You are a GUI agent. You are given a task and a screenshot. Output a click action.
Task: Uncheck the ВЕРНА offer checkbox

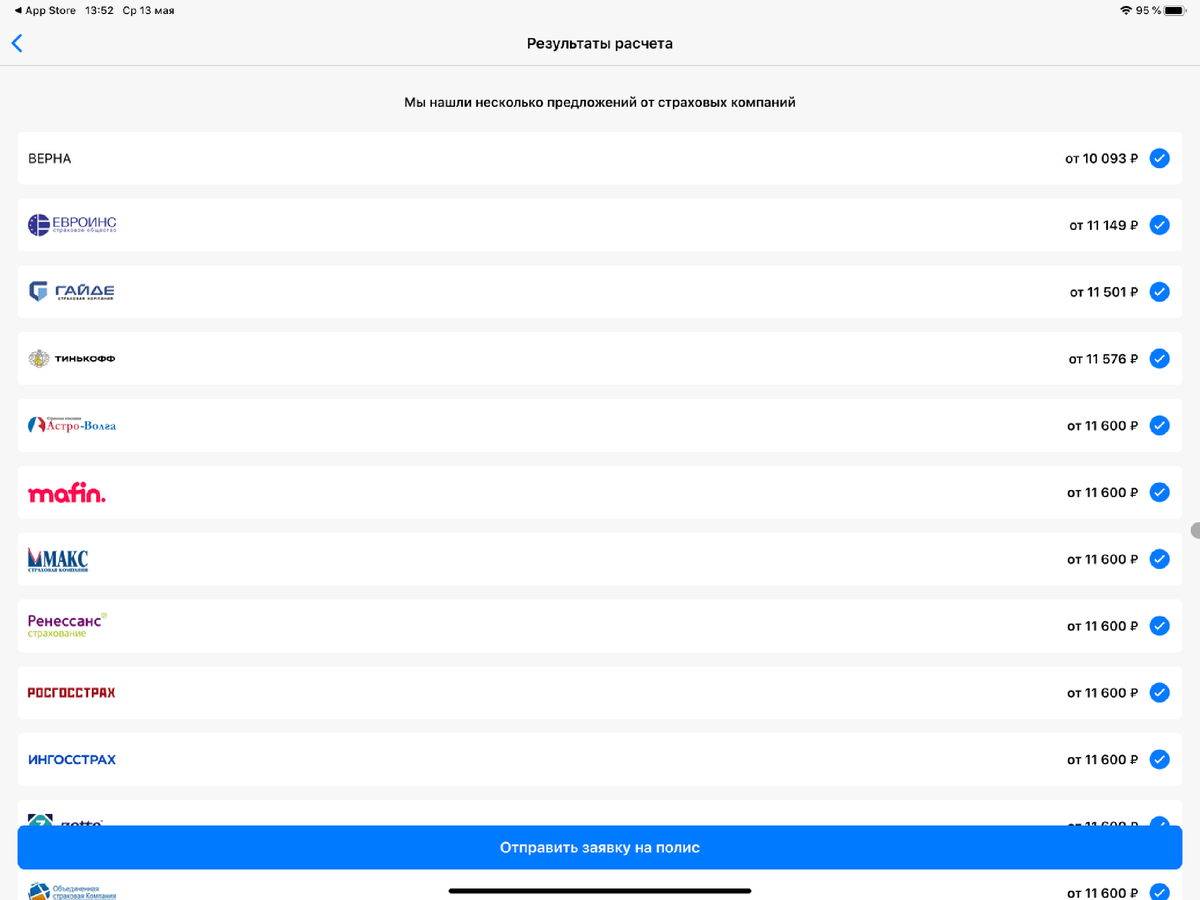click(1159, 158)
